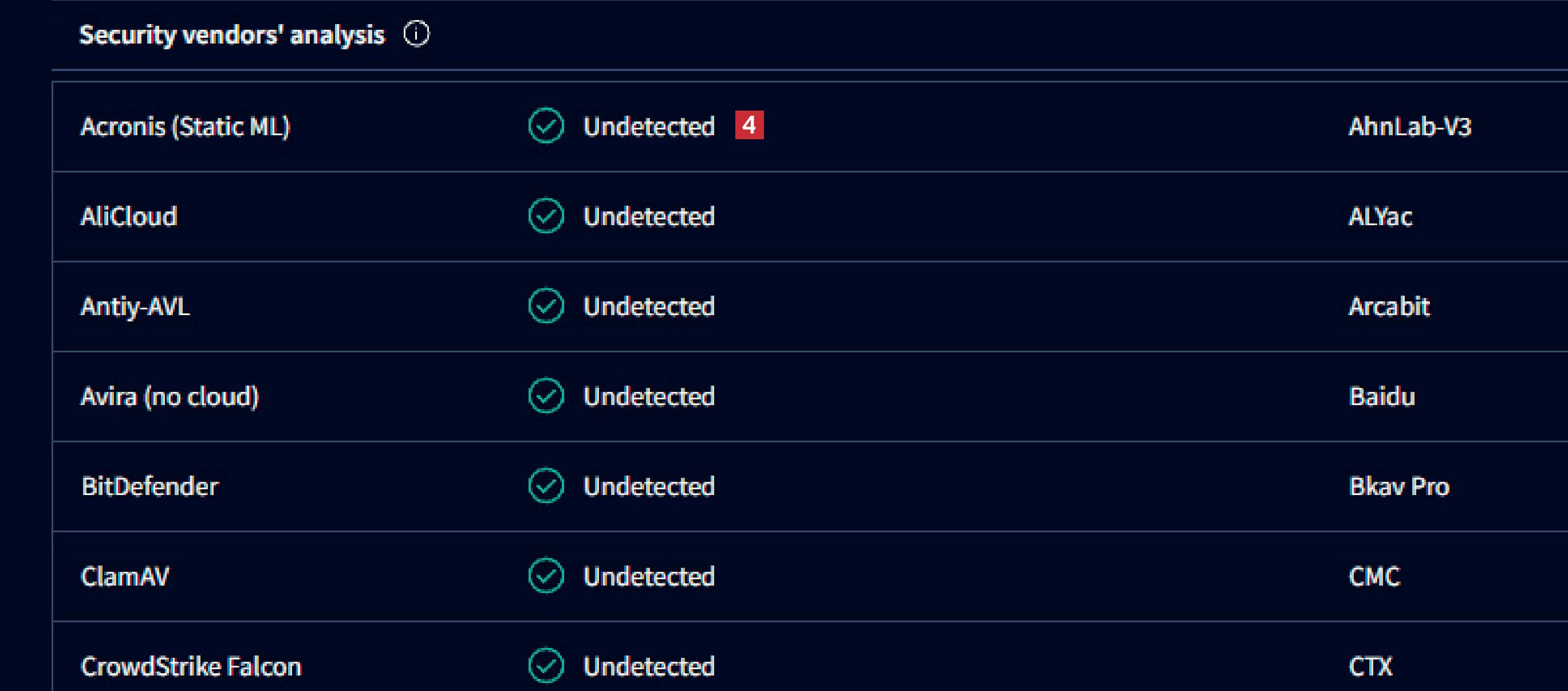The height and width of the screenshot is (691, 1568).
Task: Select the ClamAV checkmark circle icon
Action: coord(546,576)
